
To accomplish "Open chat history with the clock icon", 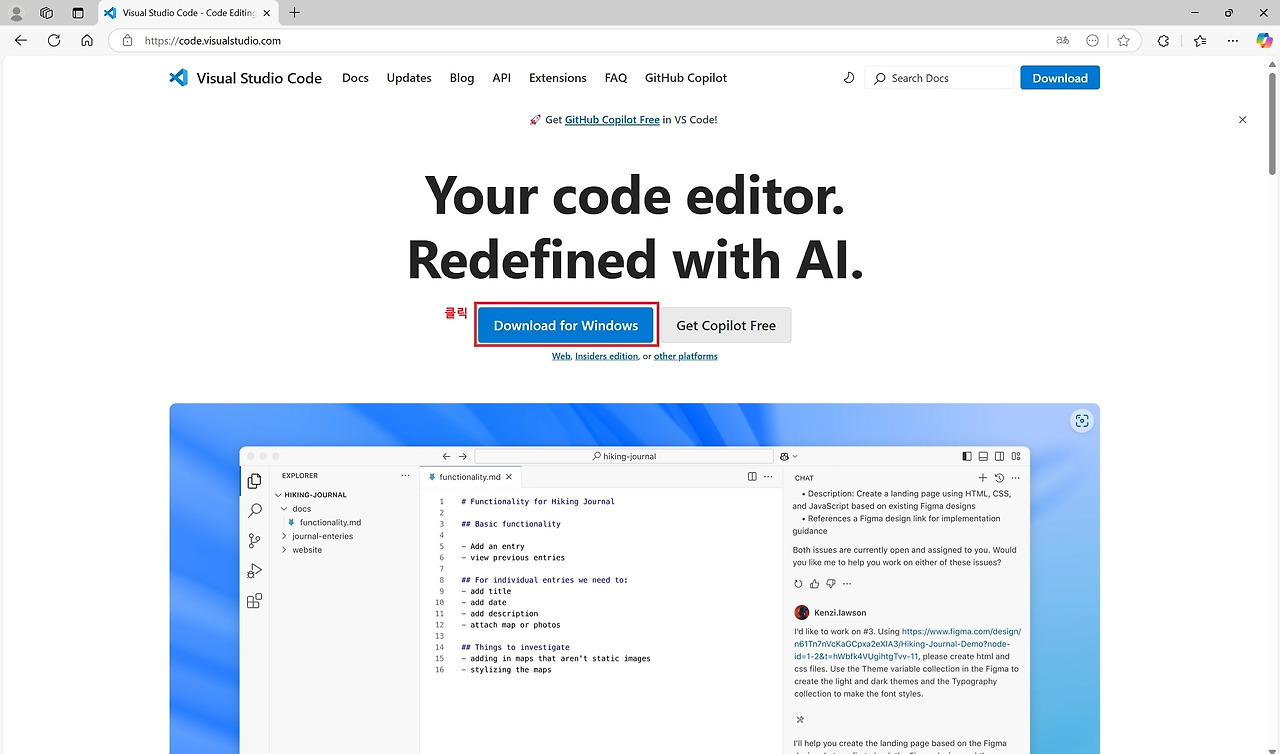I will pyautogui.click(x=999, y=478).
